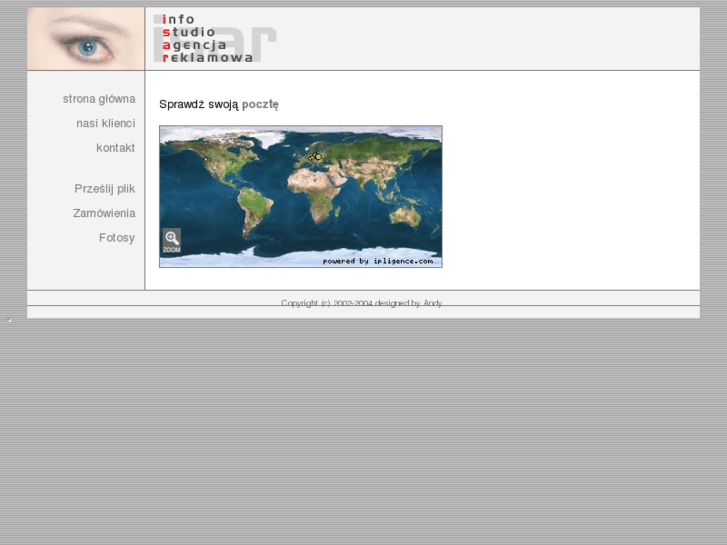The width and height of the screenshot is (727, 545).
Task: Open 'Zamówienia' from the sidebar
Action: (x=104, y=213)
